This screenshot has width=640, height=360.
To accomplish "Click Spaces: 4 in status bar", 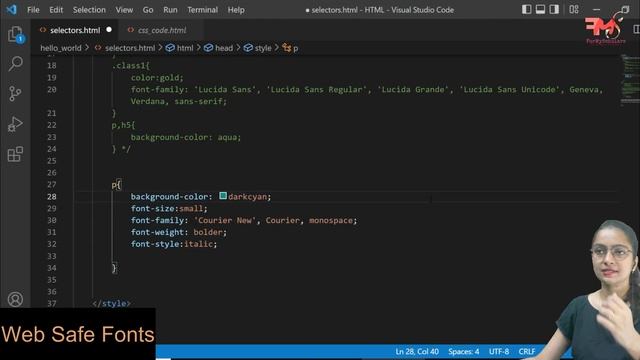I will click(464, 351).
